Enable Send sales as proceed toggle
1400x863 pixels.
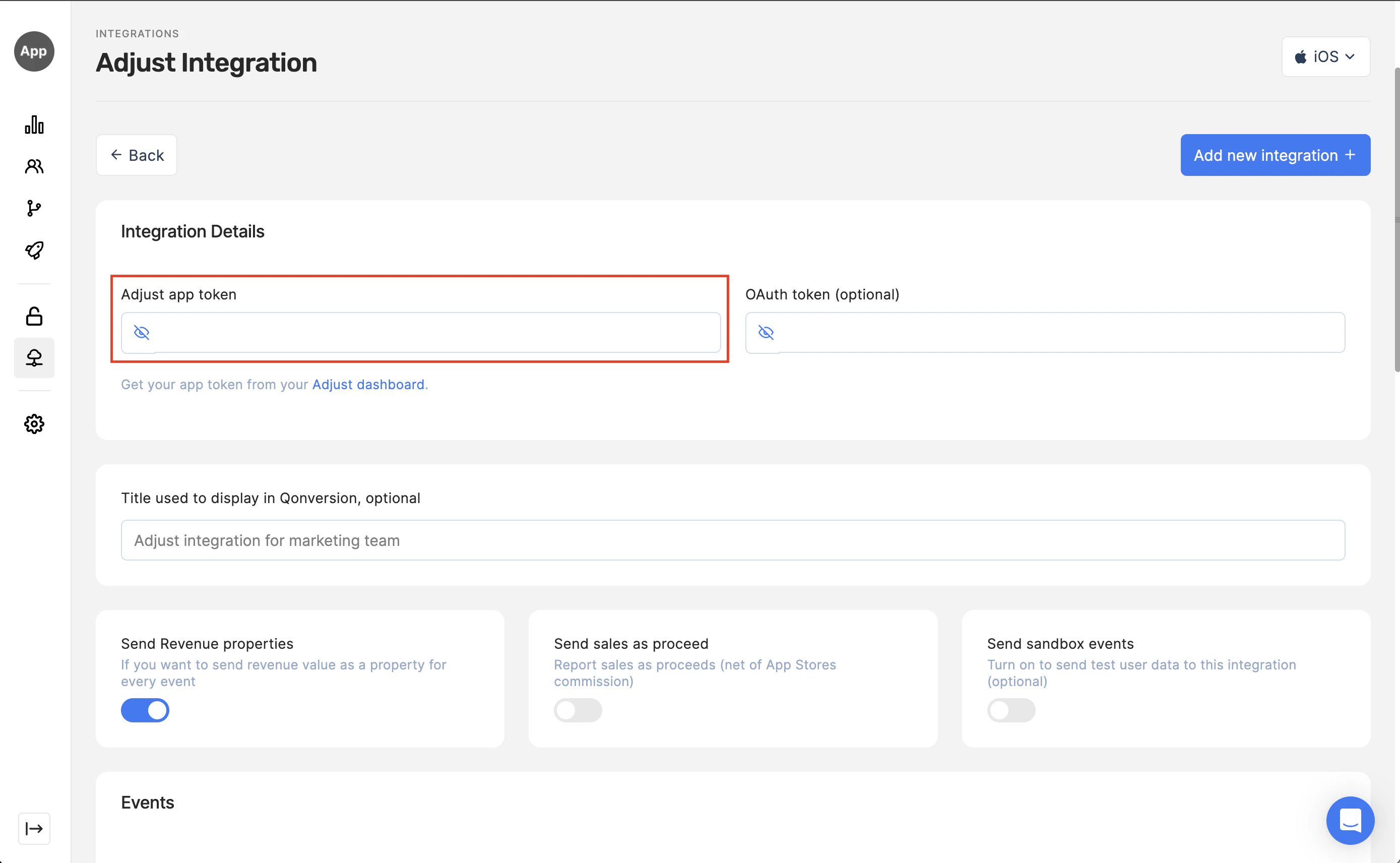point(578,710)
